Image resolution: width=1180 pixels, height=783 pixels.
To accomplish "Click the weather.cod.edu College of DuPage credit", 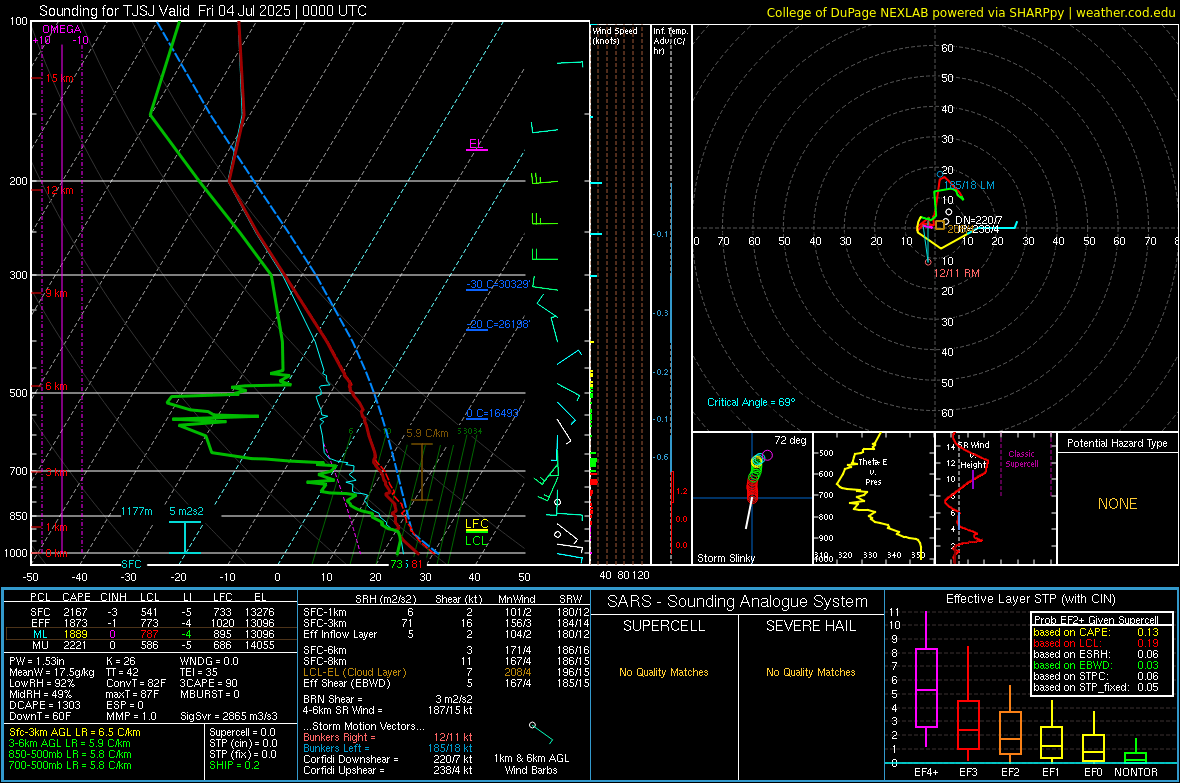I will 970,13.
